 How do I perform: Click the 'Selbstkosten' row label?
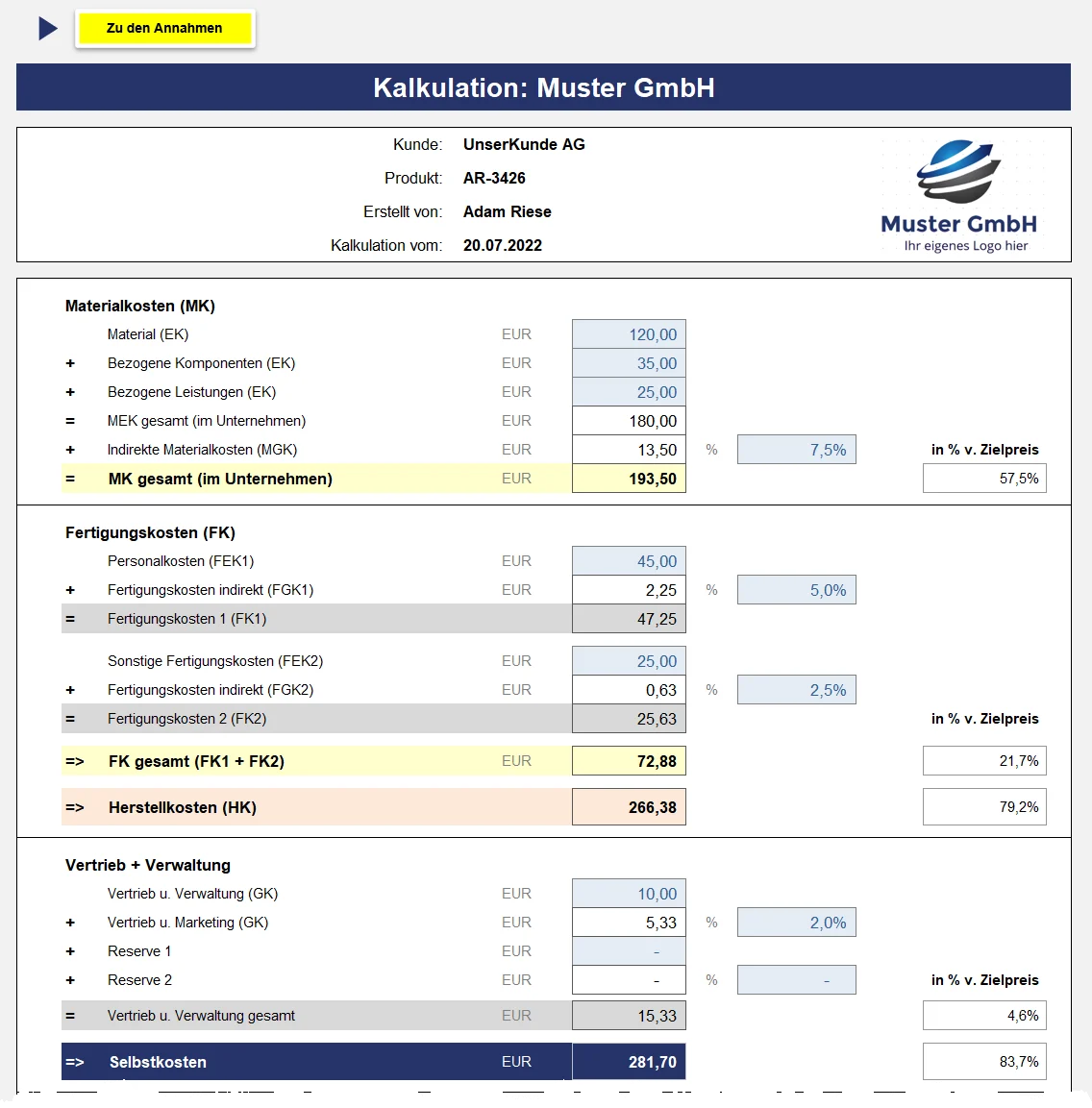(158, 1062)
